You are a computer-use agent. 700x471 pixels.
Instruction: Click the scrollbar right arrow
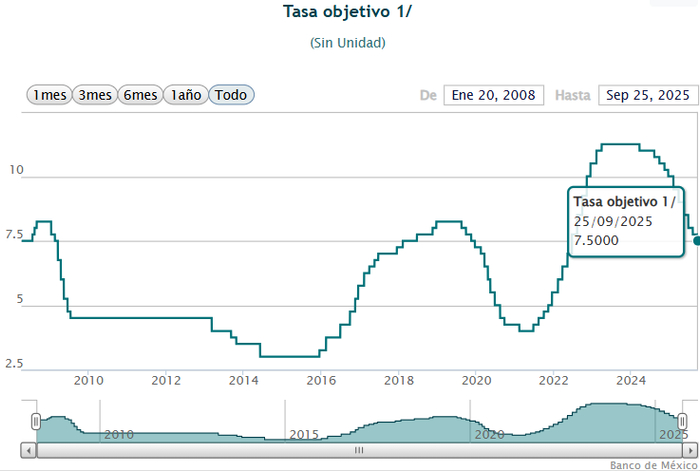(690, 450)
